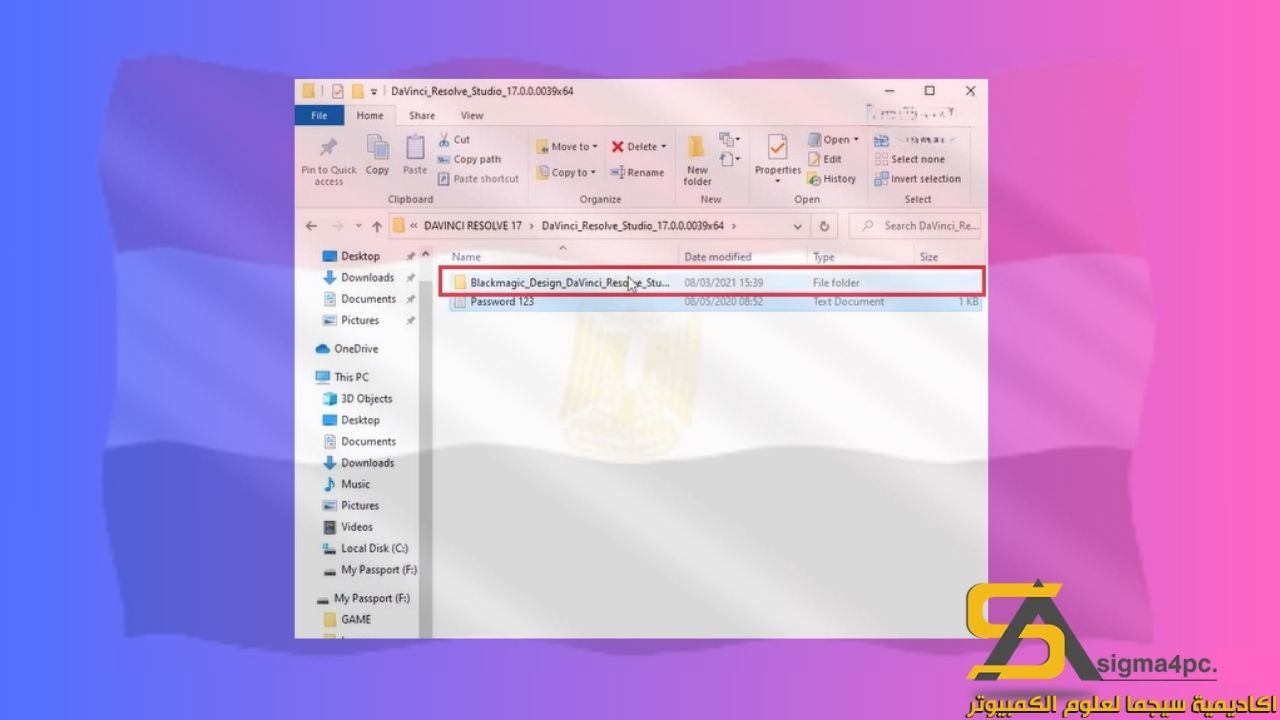Image resolution: width=1280 pixels, height=720 pixels.
Task: Open Desktop under This PC
Action: [351, 420]
